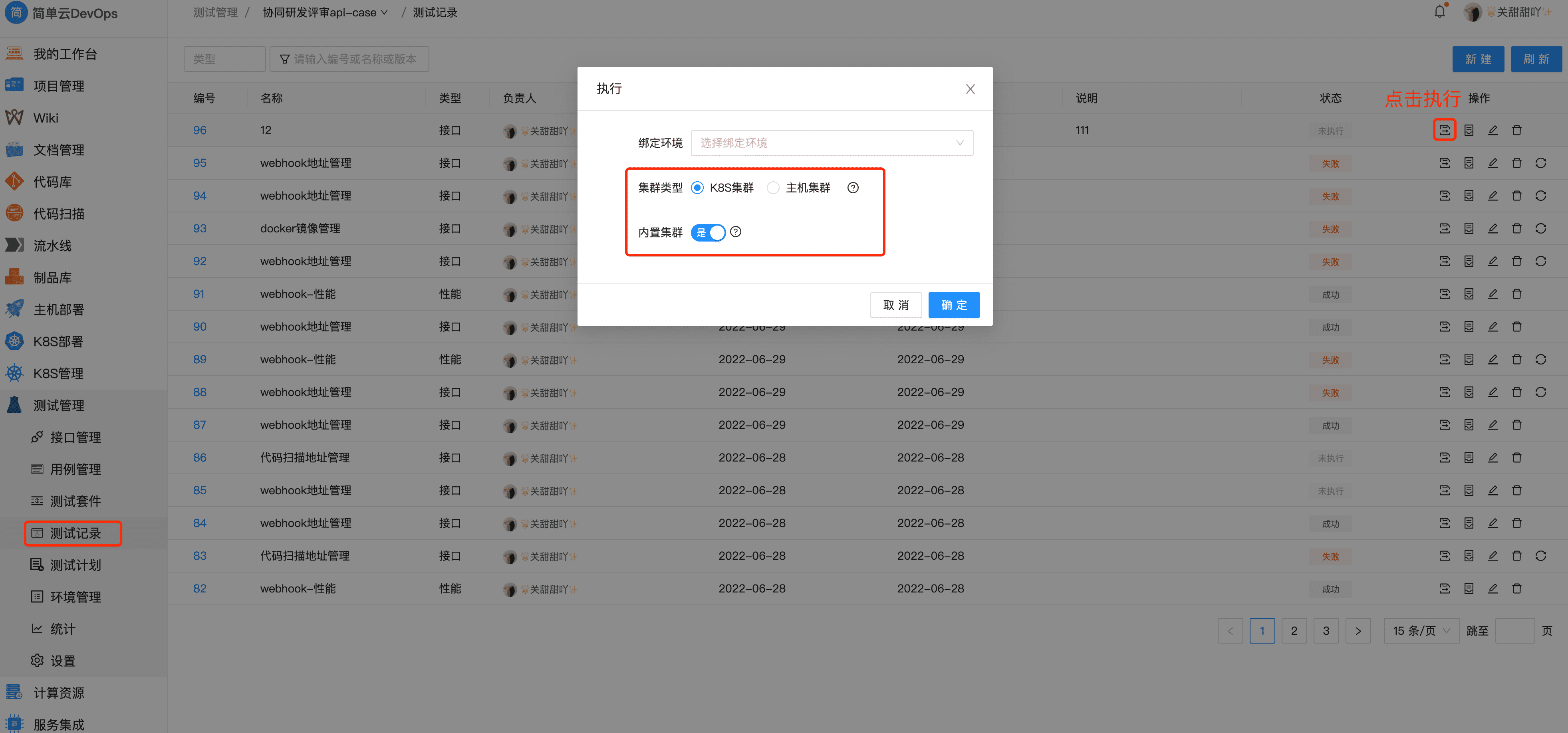
Task: Select 代码扫描 from the sidebar
Action: point(58,214)
